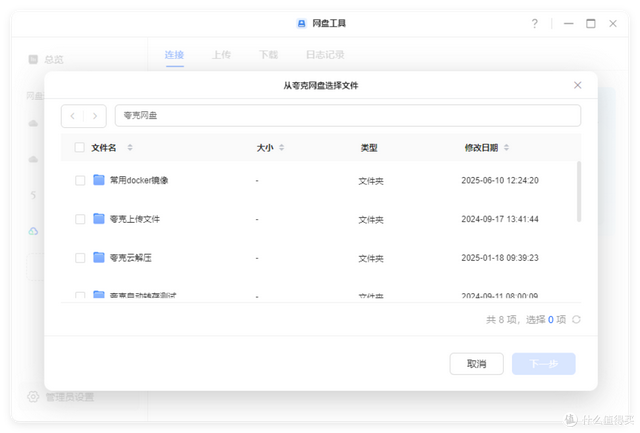Open 管理员设置 in the sidebar

pos(70,397)
